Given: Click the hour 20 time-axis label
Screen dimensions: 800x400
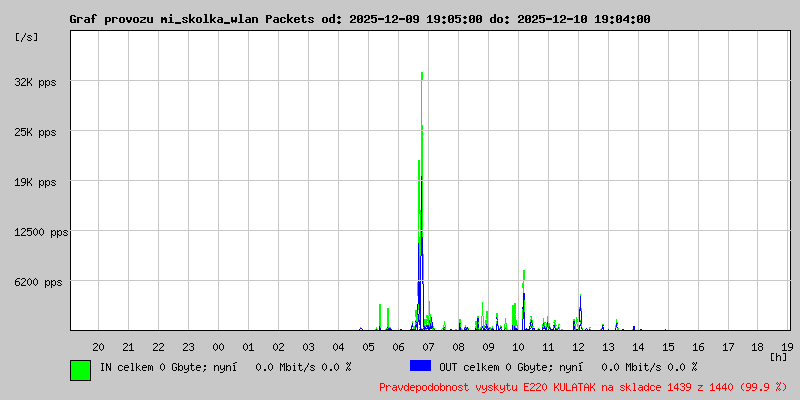Looking at the screenshot, I should point(98,347).
